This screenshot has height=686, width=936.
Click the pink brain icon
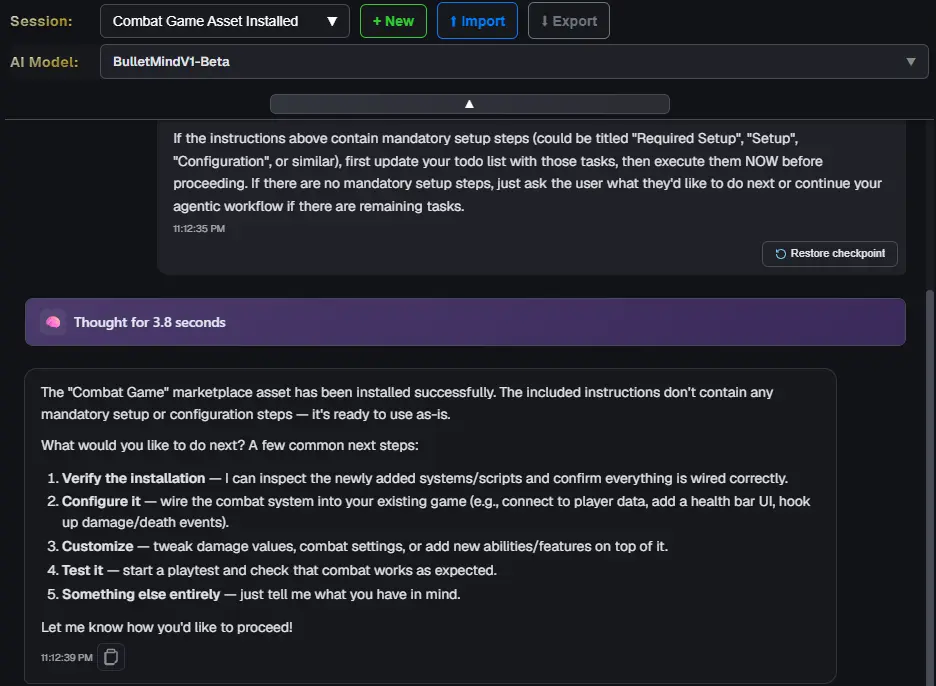click(53, 322)
